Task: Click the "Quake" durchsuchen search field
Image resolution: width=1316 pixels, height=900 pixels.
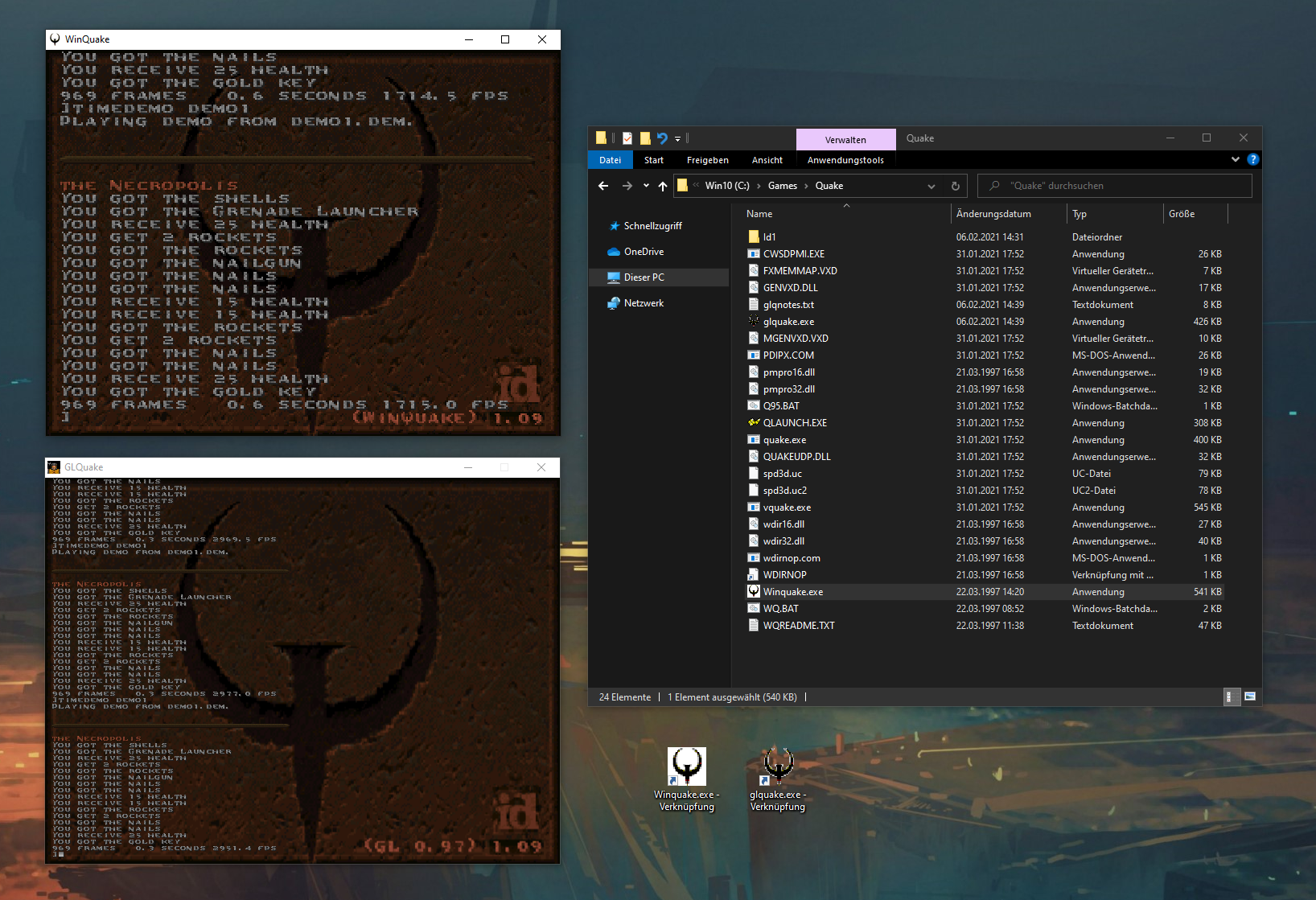Action: pos(1115,186)
